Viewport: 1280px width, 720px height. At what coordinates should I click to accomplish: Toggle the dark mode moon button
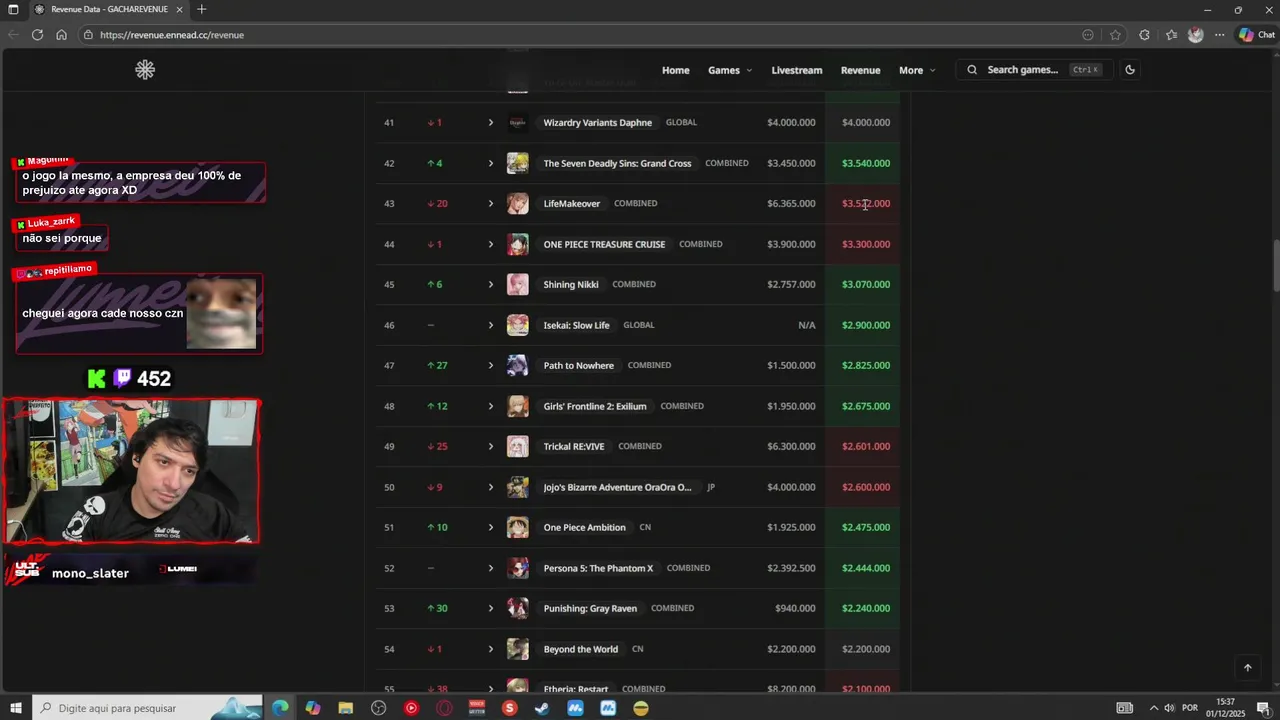(x=1130, y=70)
